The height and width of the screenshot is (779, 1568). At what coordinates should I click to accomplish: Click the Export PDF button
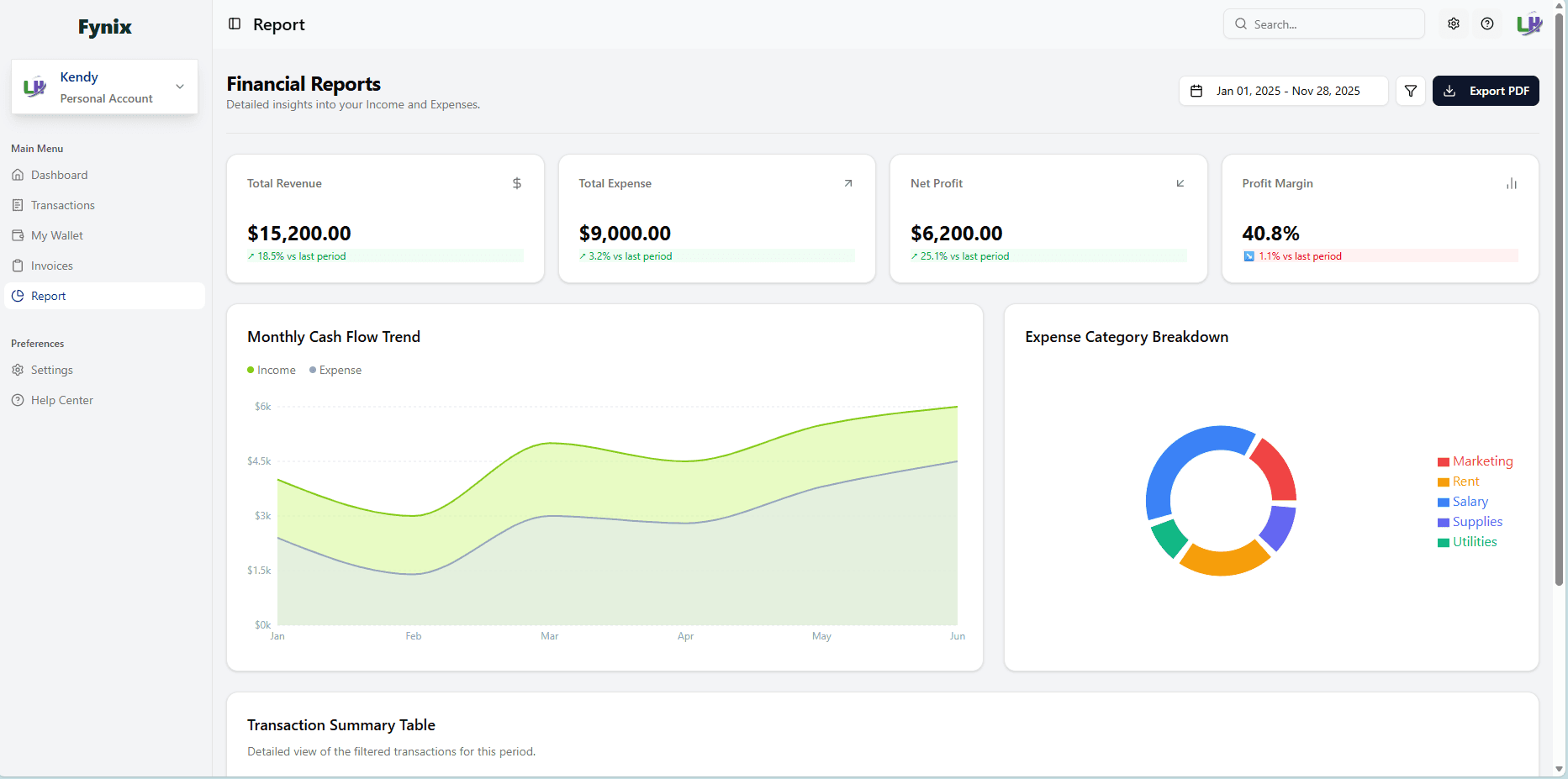[1486, 90]
